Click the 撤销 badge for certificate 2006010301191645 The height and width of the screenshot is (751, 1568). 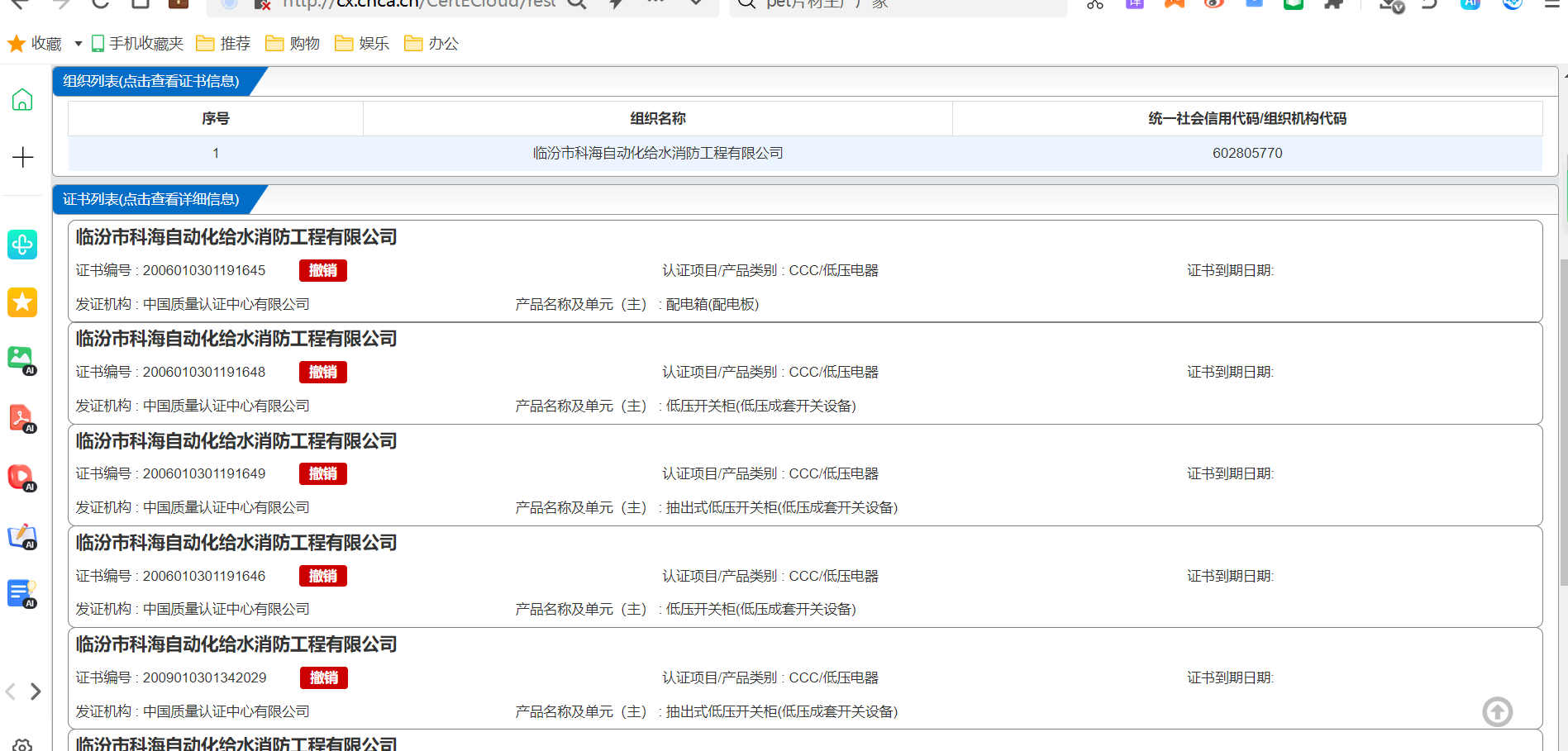click(323, 270)
